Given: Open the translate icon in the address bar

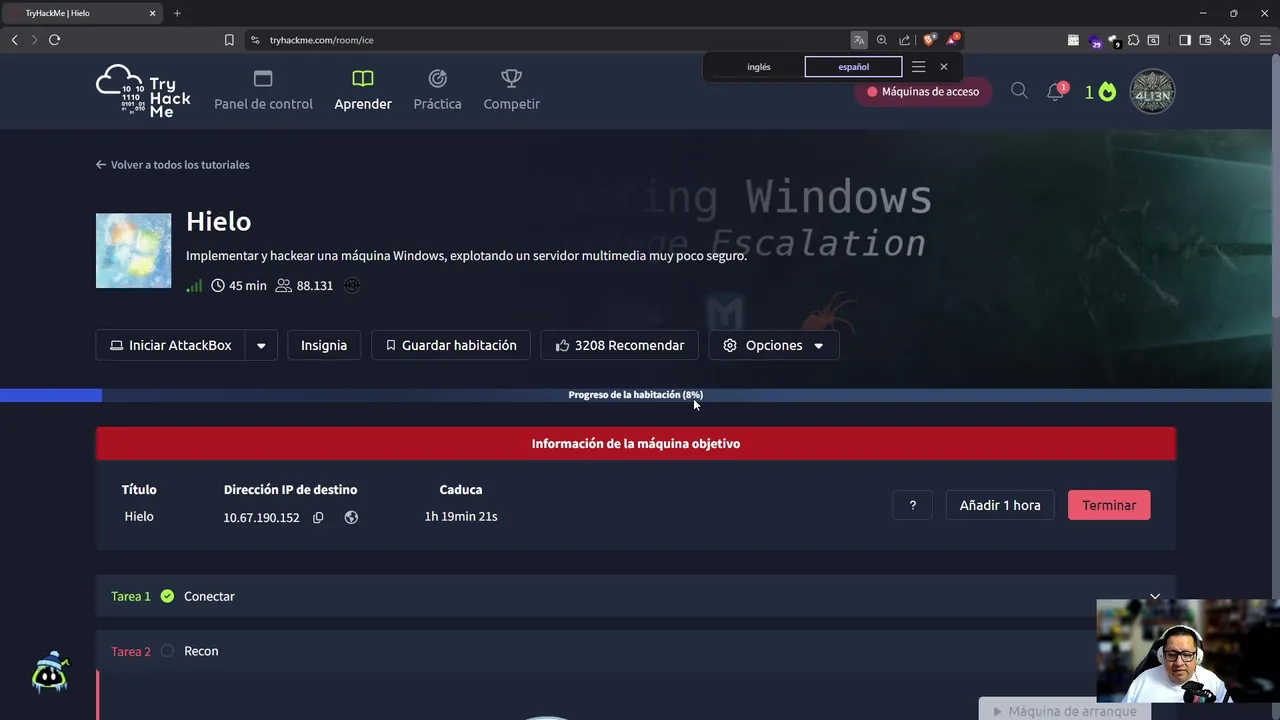Looking at the screenshot, I should pos(859,40).
